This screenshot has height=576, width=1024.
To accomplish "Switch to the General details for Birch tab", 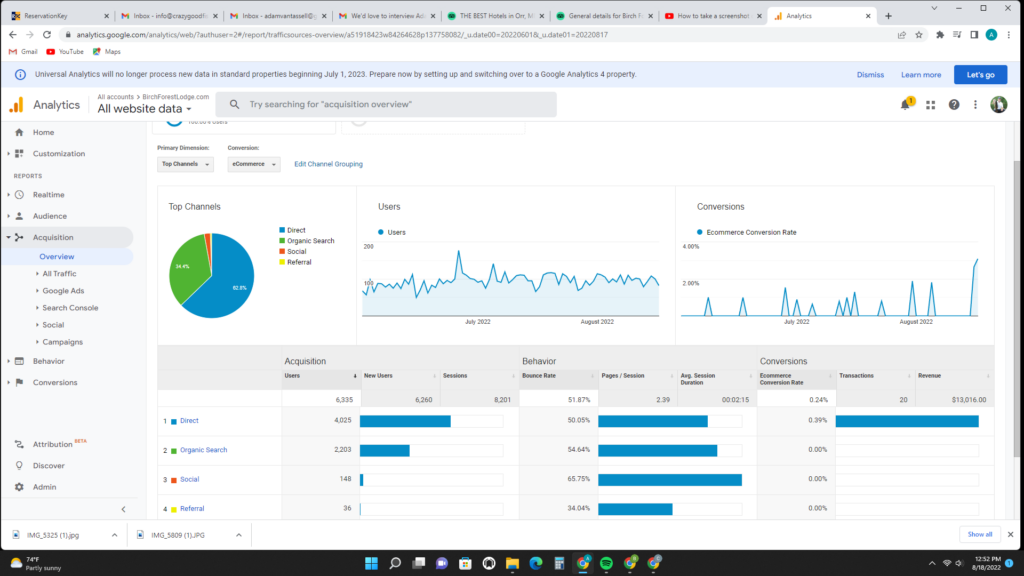I will coord(605,16).
